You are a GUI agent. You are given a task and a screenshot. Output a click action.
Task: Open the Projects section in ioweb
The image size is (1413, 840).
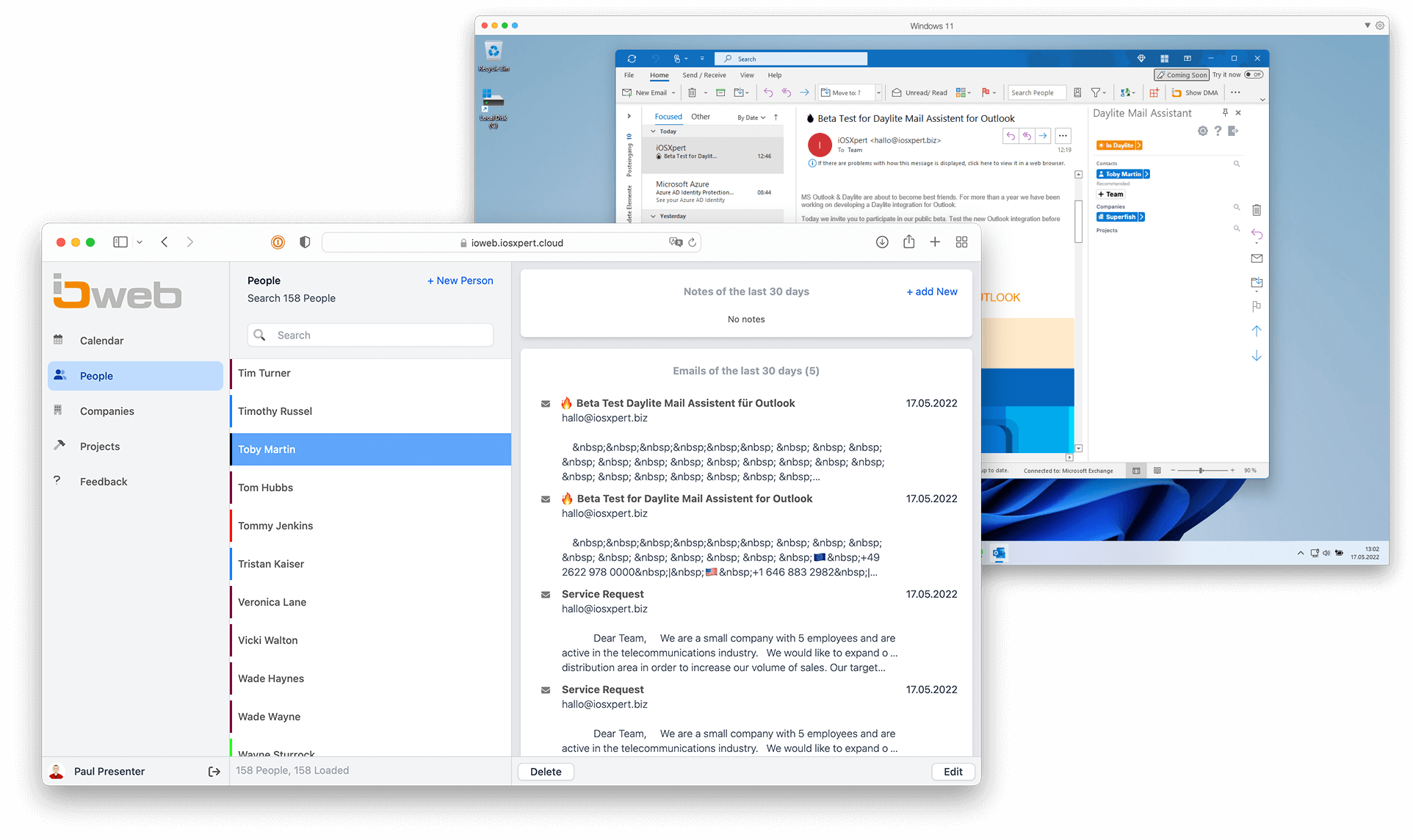click(99, 446)
